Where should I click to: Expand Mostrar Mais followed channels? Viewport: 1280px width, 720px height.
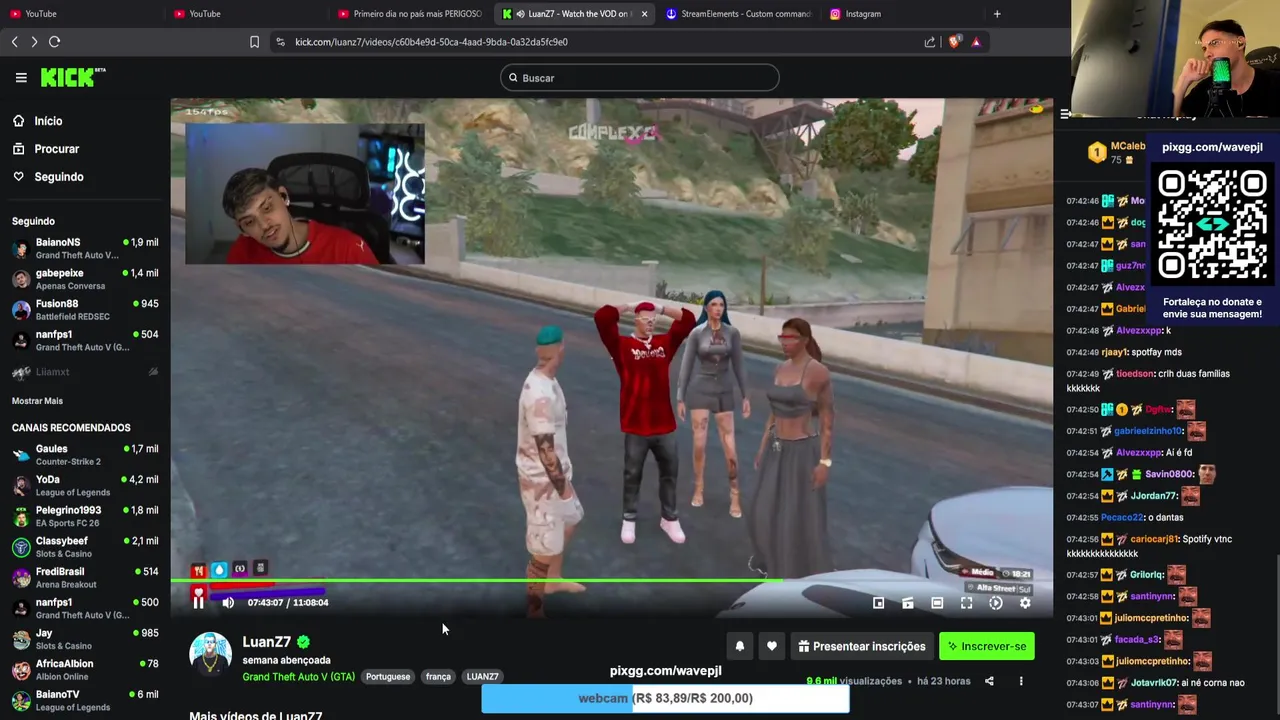[x=37, y=401]
